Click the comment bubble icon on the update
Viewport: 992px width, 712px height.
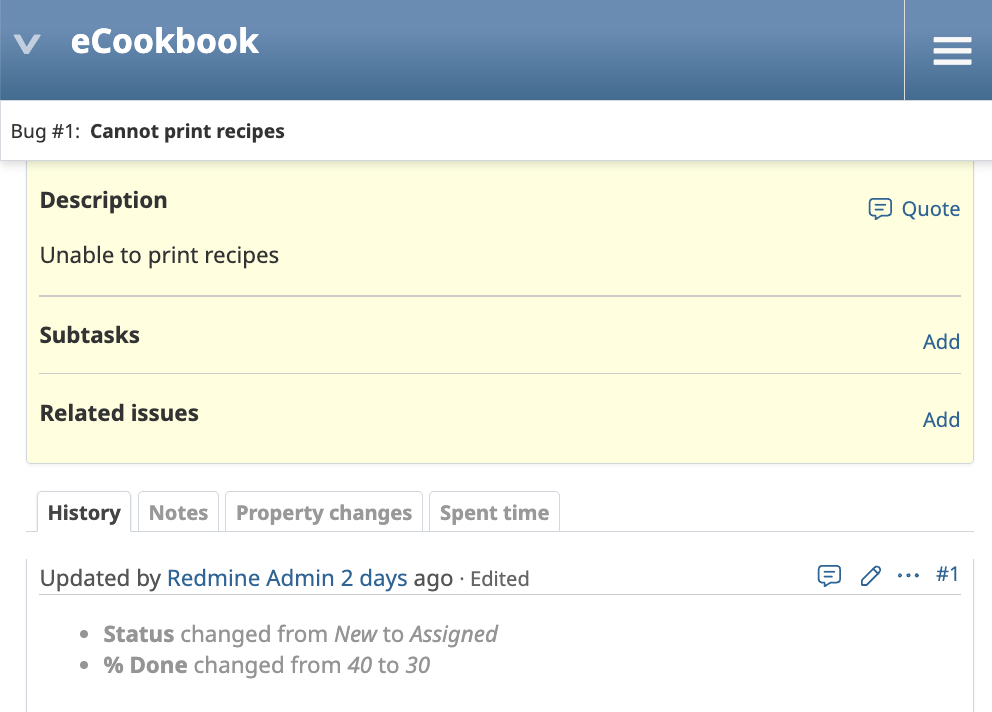(x=829, y=576)
